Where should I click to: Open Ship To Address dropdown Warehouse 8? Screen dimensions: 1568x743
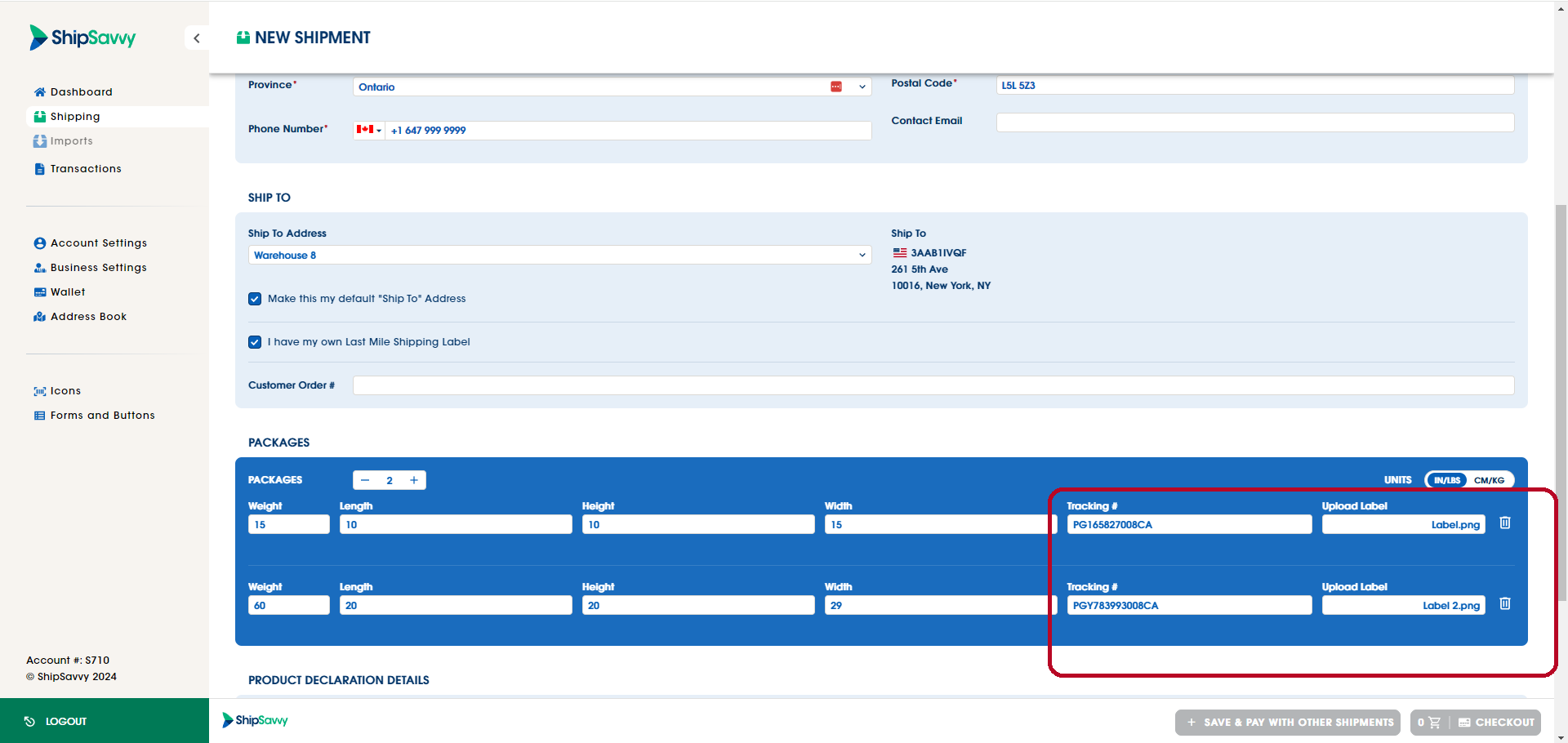pyautogui.click(x=559, y=255)
